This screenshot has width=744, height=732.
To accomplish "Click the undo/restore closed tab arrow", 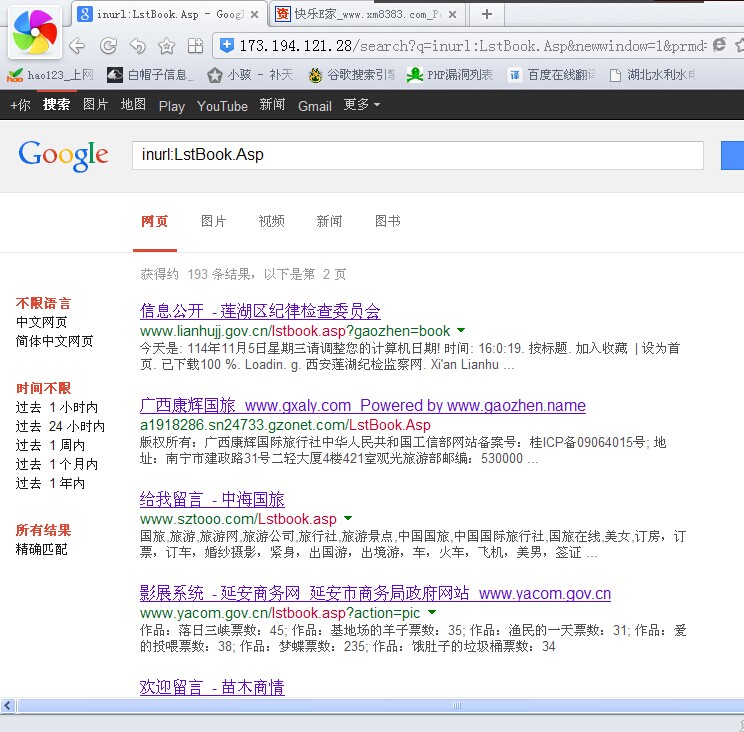I will [138, 46].
